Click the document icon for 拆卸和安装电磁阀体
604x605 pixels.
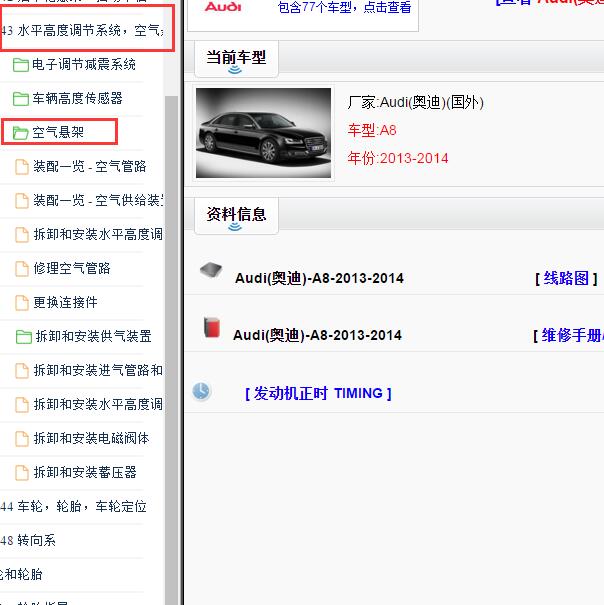tap(22, 438)
